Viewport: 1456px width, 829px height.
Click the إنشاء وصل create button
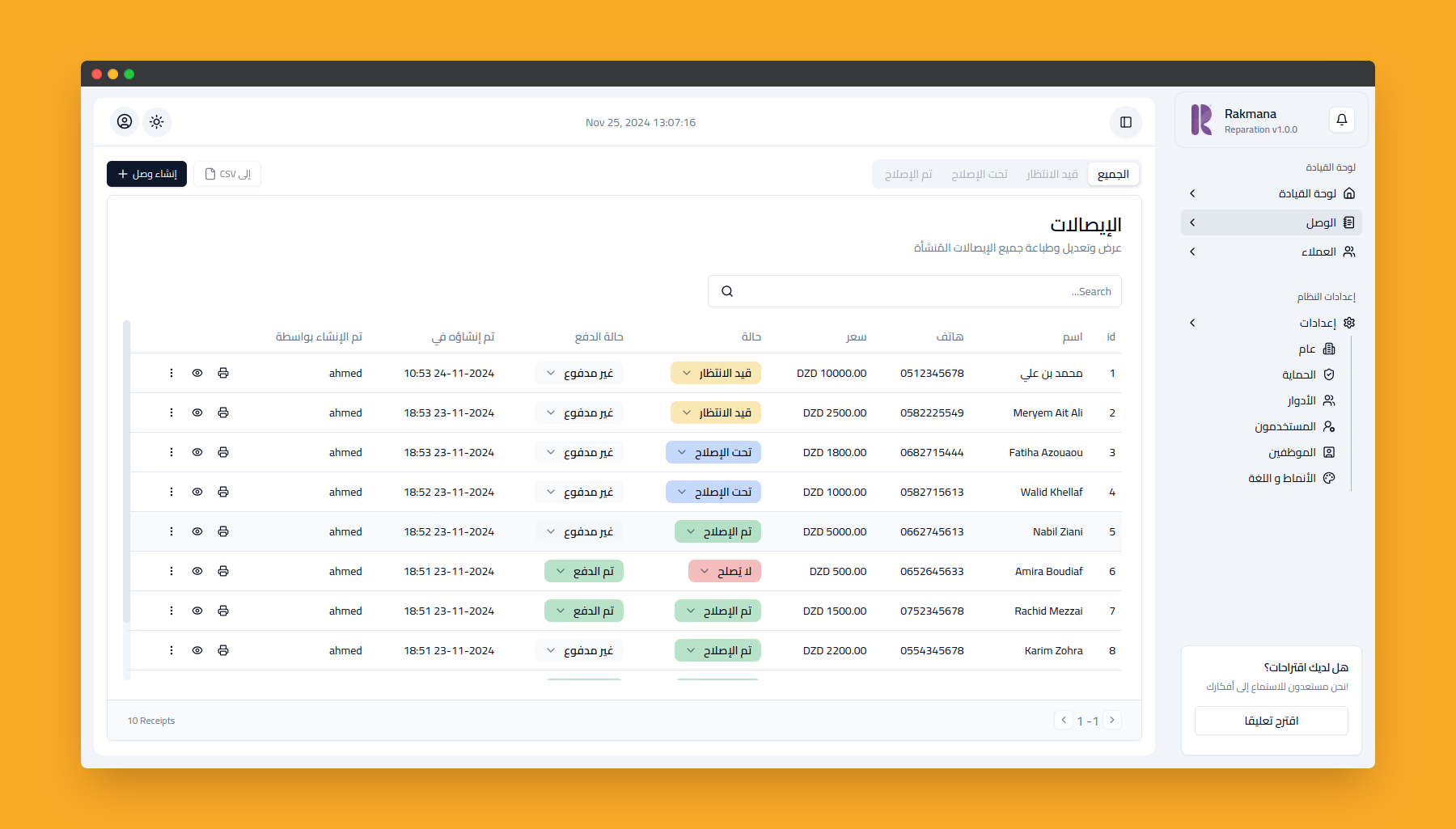click(x=146, y=174)
